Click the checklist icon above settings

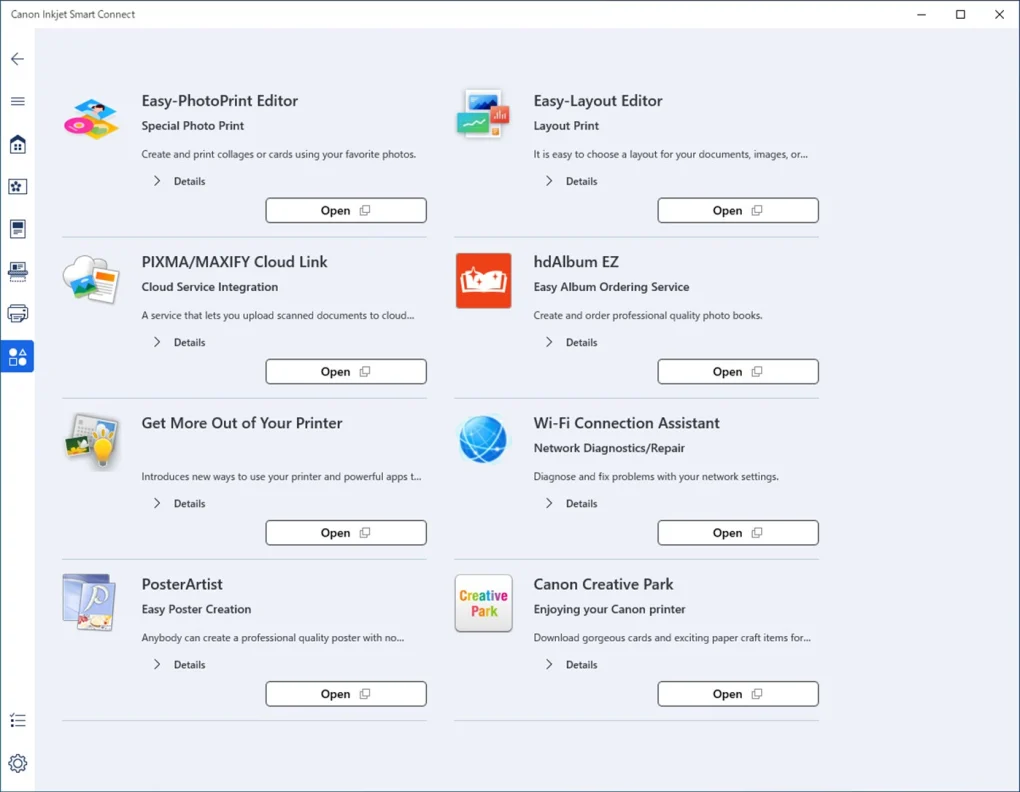coord(17,720)
